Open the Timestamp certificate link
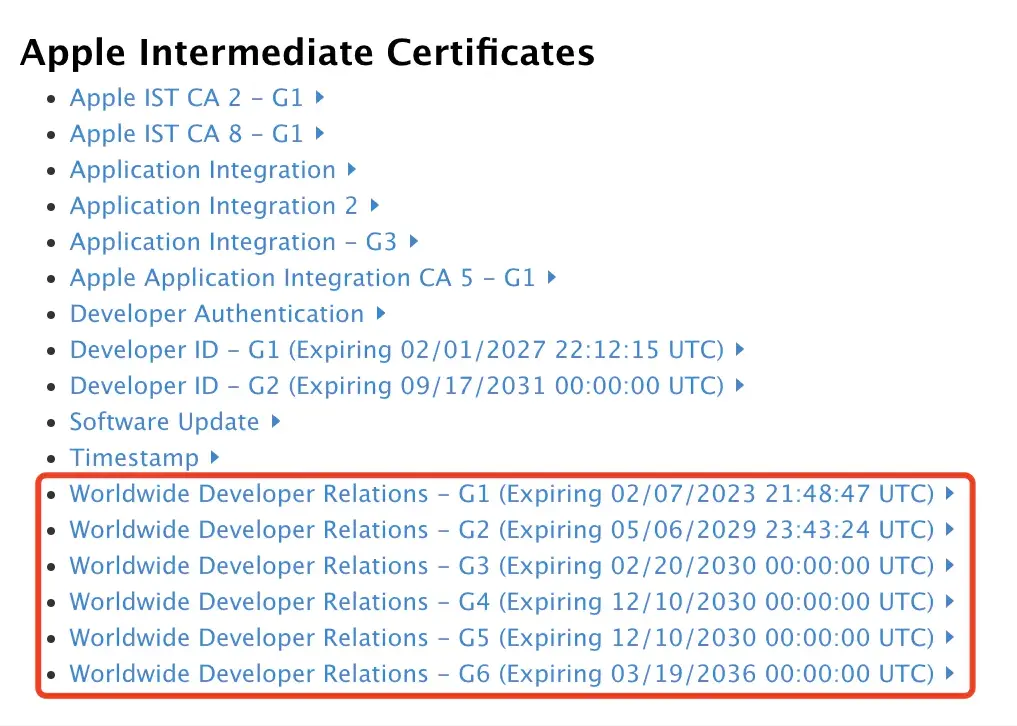Screen dimensions: 1017x726 click(x=134, y=458)
